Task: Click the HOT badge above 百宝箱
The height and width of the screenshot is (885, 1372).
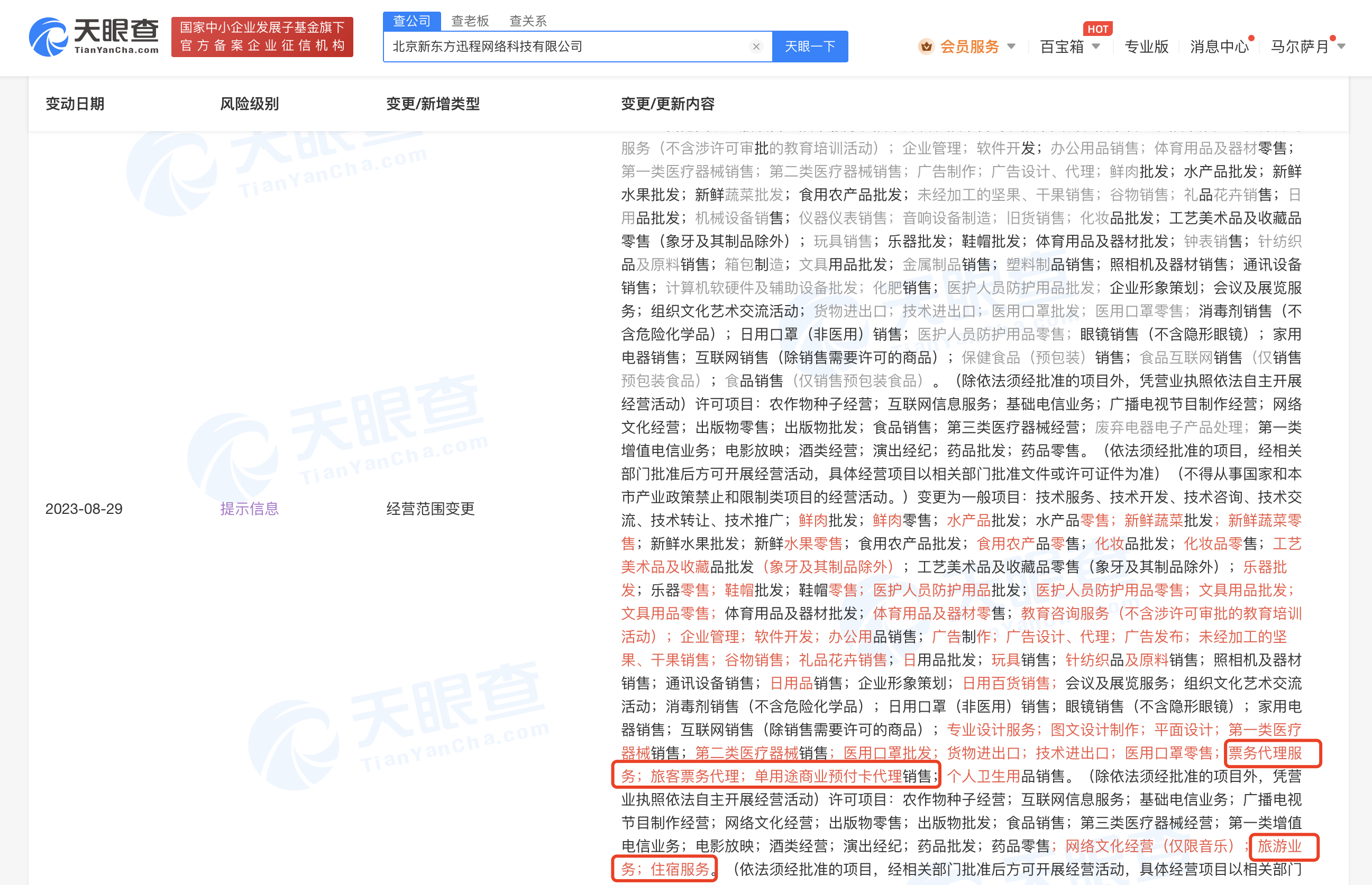Action: [1097, 29]
